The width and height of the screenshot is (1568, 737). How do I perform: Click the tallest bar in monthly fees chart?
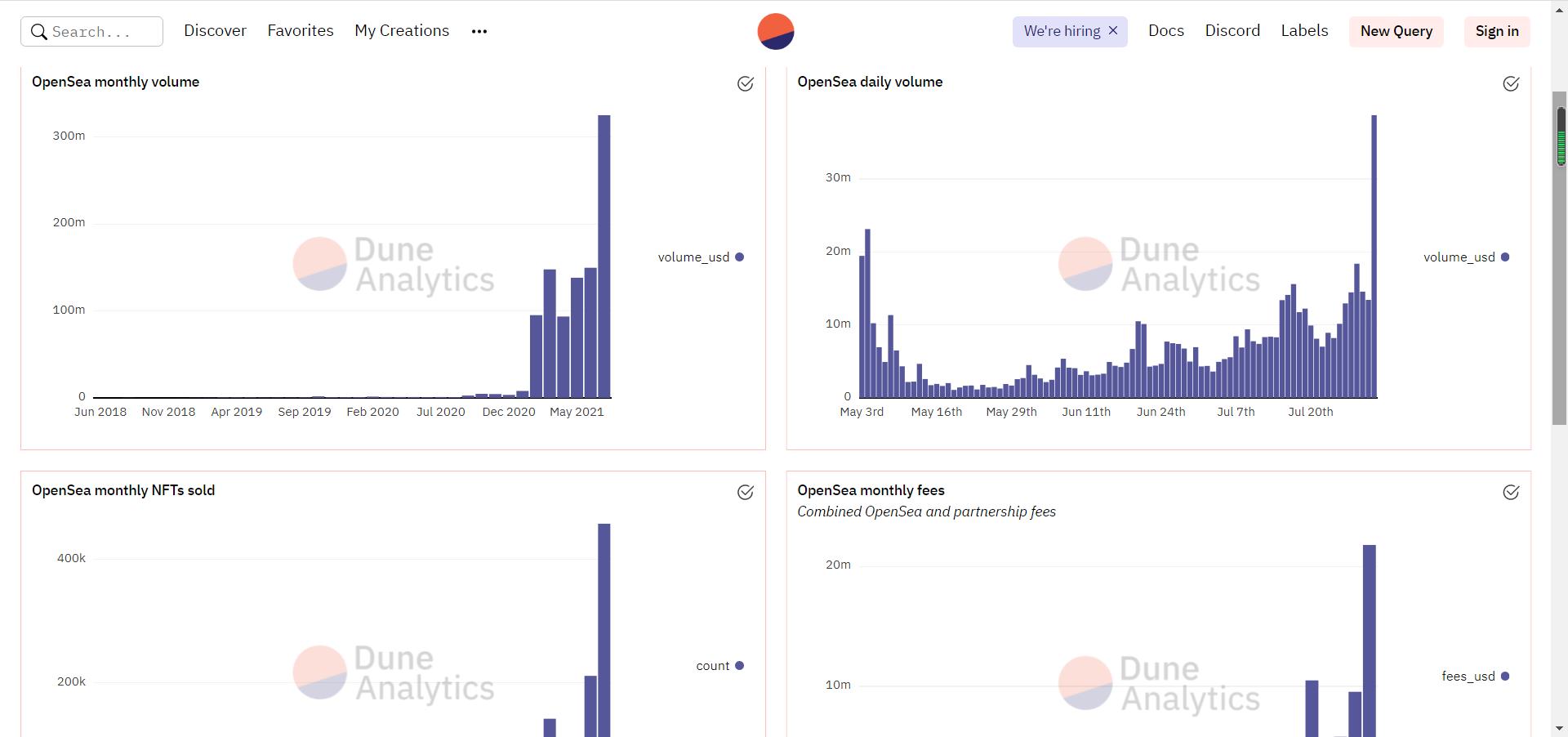click(1370, 641)
